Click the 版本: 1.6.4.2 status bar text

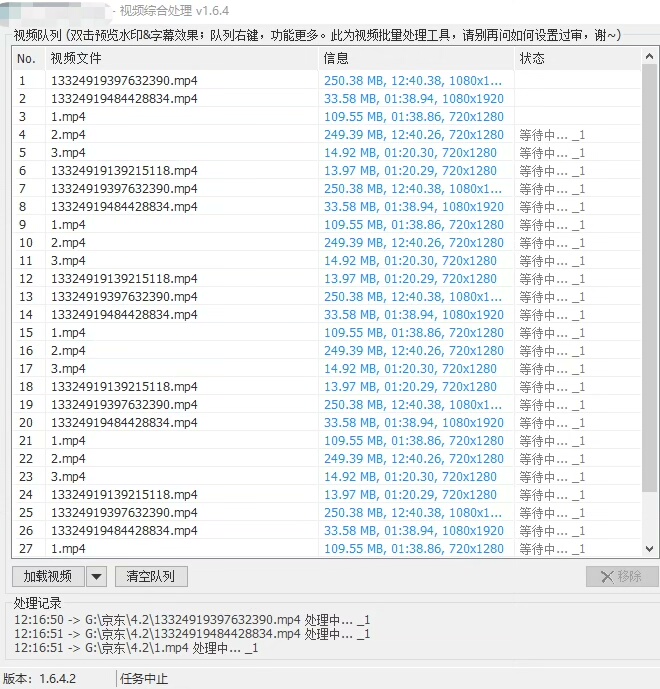tap(40, 679)
